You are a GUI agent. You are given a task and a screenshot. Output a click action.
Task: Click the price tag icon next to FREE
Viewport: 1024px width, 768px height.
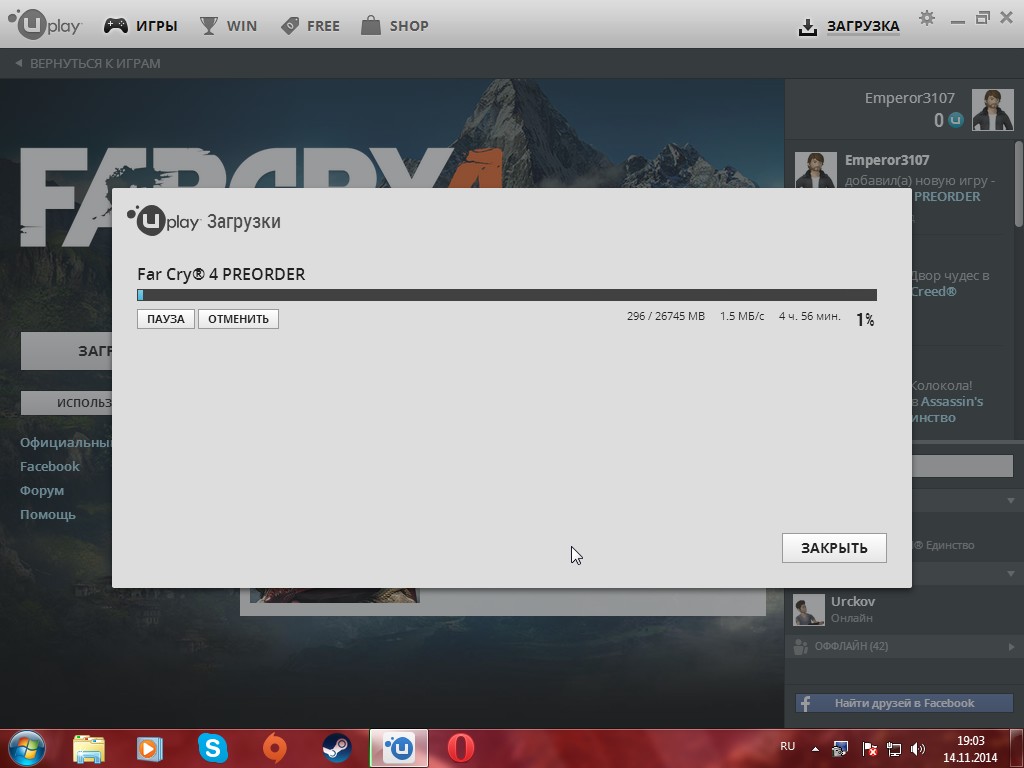[290, 26]
